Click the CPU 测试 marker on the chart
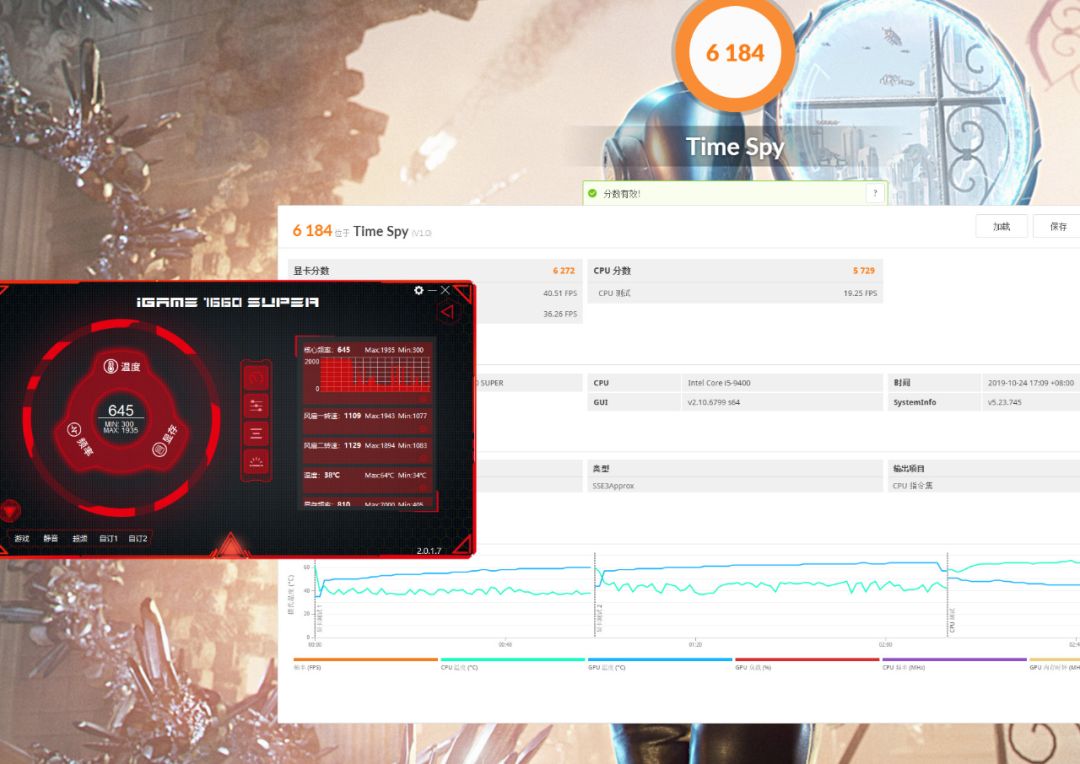 tap(953, 620)
